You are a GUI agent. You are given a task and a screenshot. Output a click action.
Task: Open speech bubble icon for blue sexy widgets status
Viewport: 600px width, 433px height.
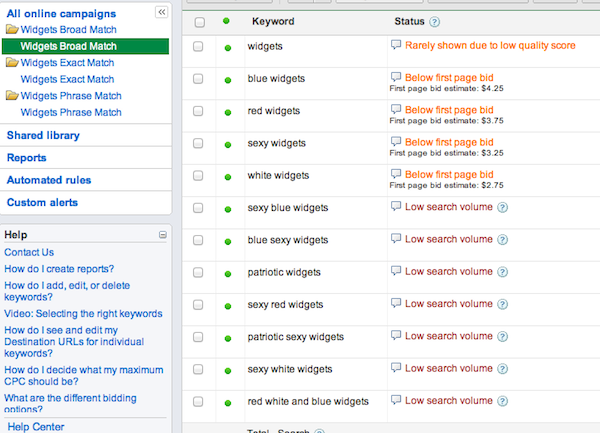click(x=396, y=238)
